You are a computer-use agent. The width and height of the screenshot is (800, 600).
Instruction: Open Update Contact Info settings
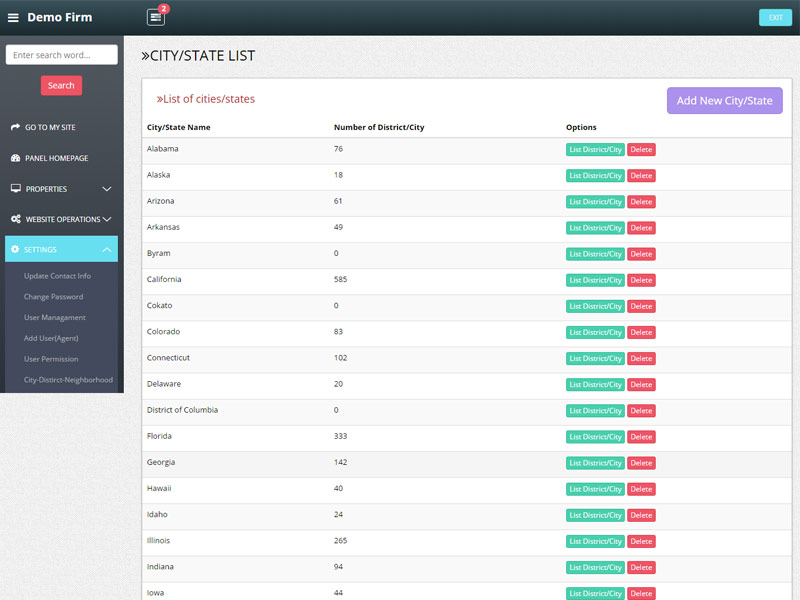click(x=57, y=276)
